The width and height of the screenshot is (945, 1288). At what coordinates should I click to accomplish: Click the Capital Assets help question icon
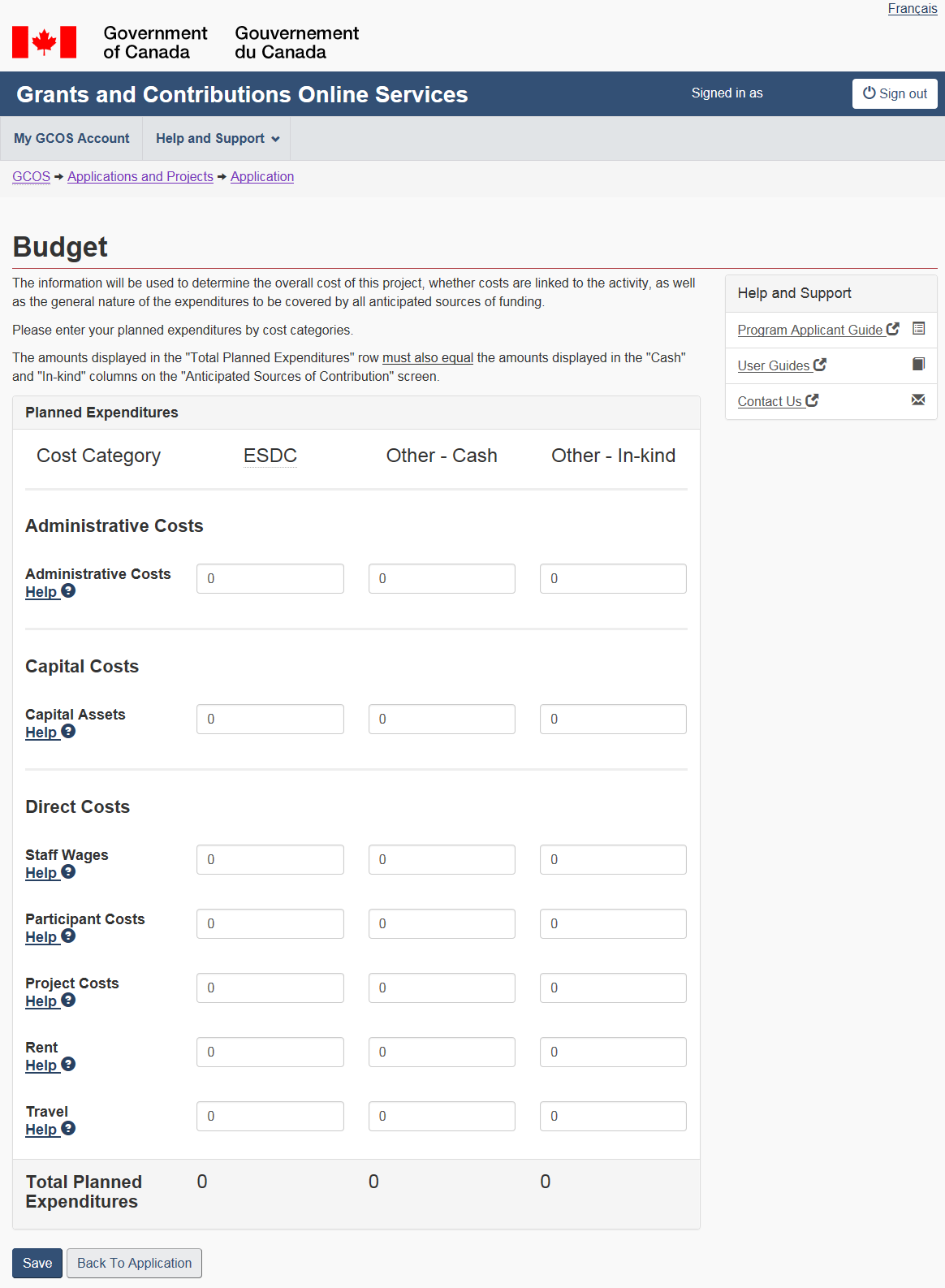[68, 732]
